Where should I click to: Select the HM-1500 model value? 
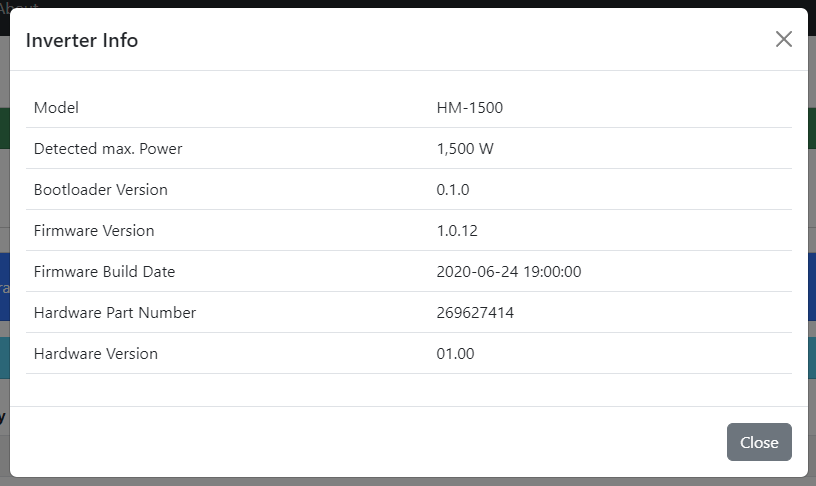click(x=470, y=107)
